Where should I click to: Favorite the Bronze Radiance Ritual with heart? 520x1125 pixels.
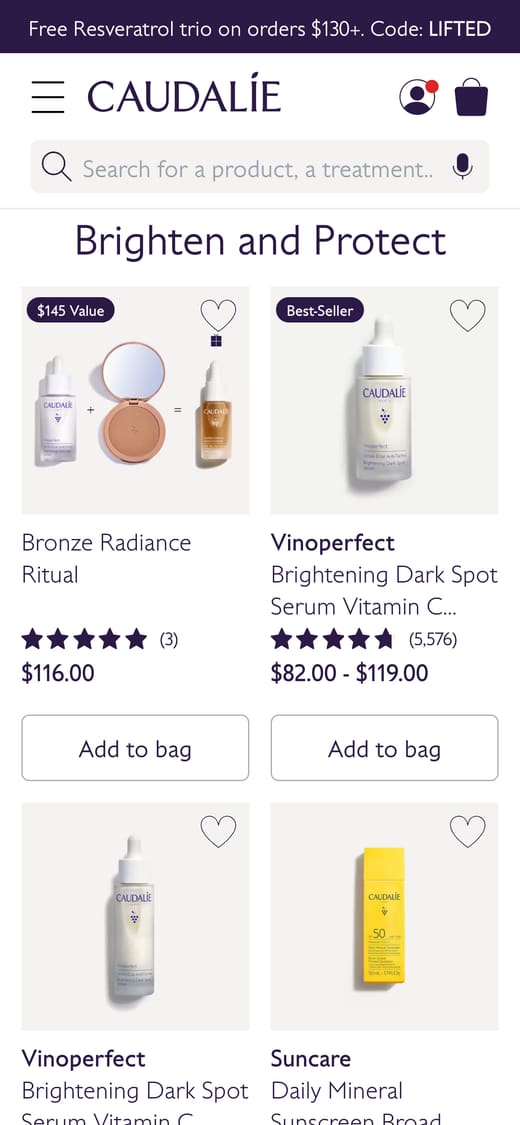218,315
